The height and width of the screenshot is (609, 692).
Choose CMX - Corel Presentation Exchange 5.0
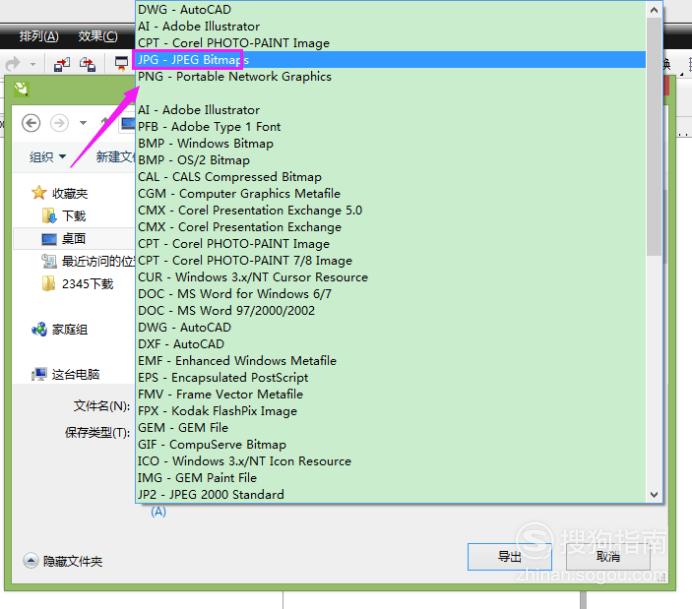pos(391,211)
